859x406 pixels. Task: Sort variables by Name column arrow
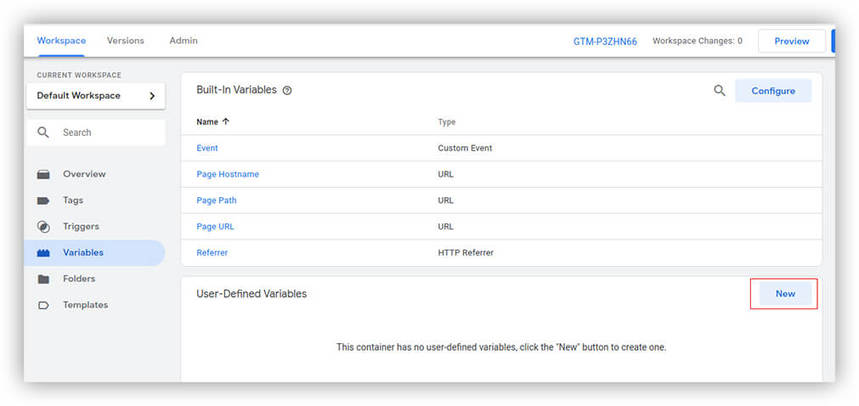pyautogui.click(x=225, y=122)
